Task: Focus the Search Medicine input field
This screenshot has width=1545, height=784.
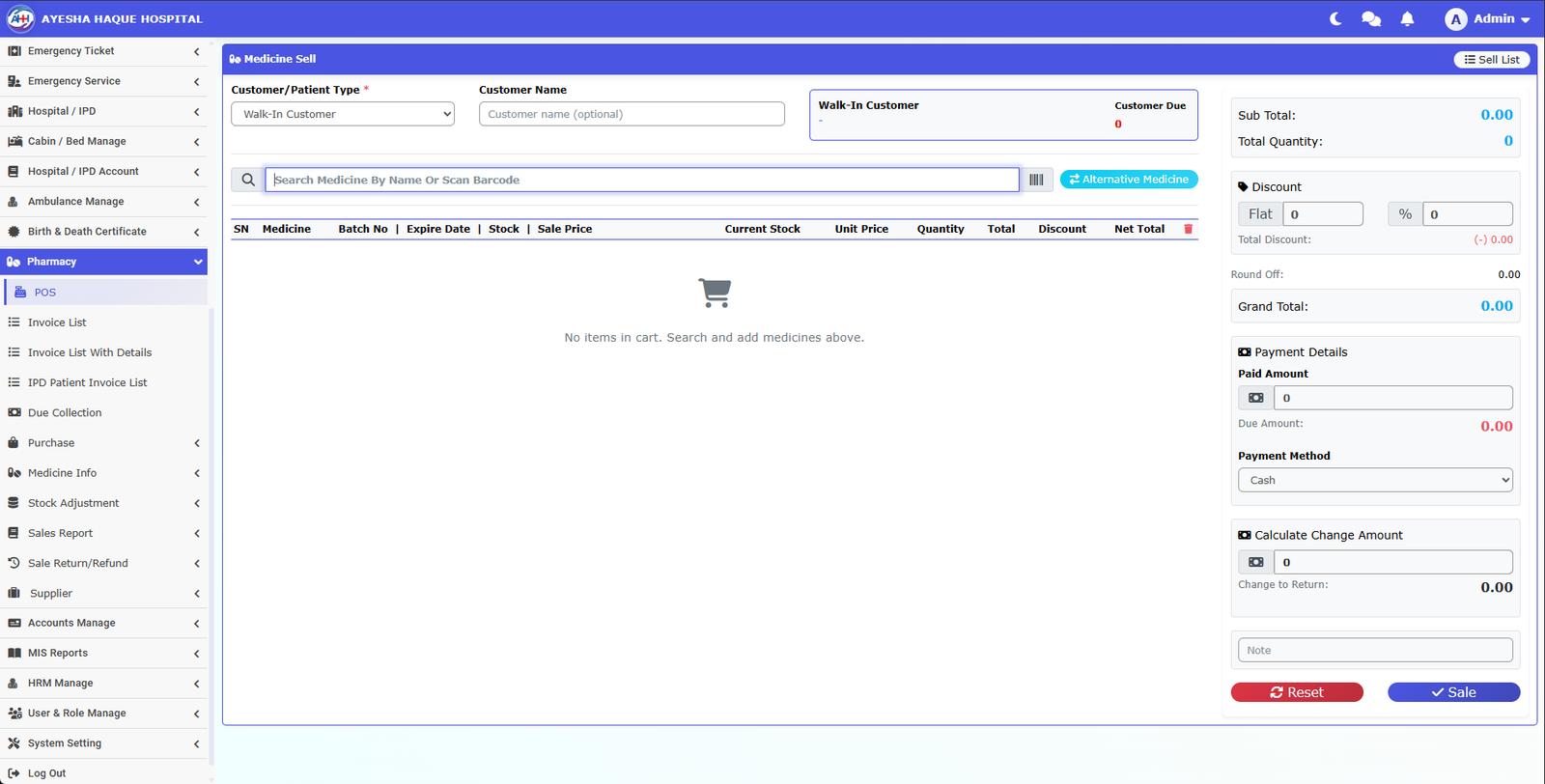Action: coord(642,180)
